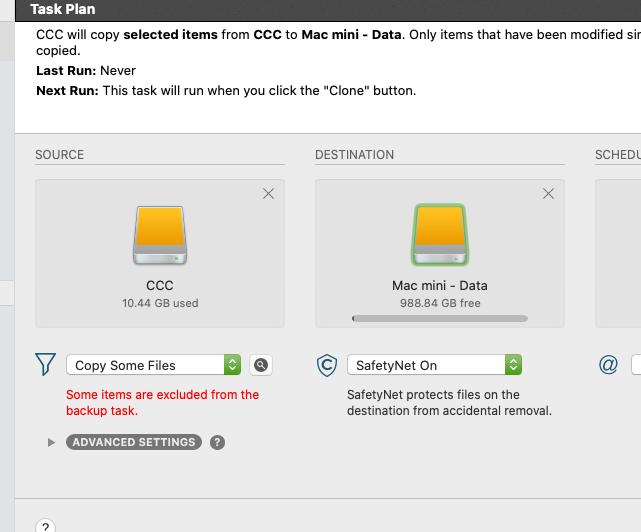
Task: Click the Task Plan header bar
Action: pos(328,10)
